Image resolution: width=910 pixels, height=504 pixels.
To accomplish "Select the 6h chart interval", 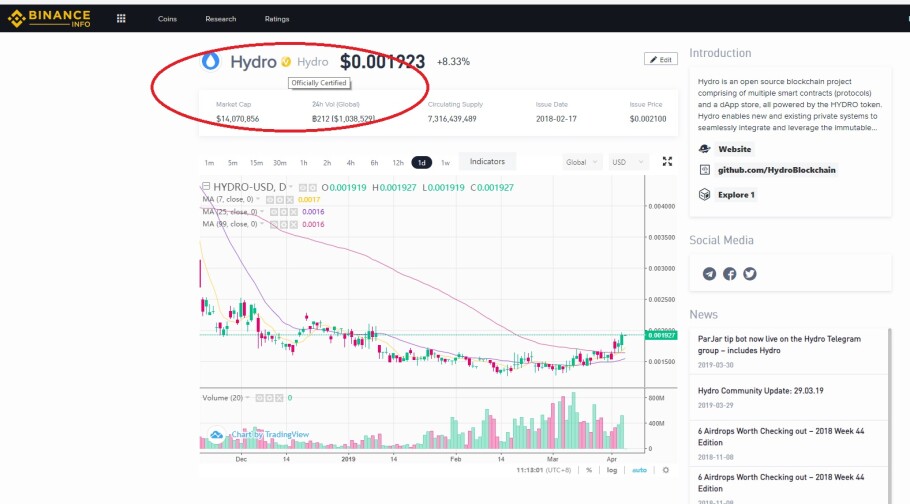I will [x=374, y=163].
